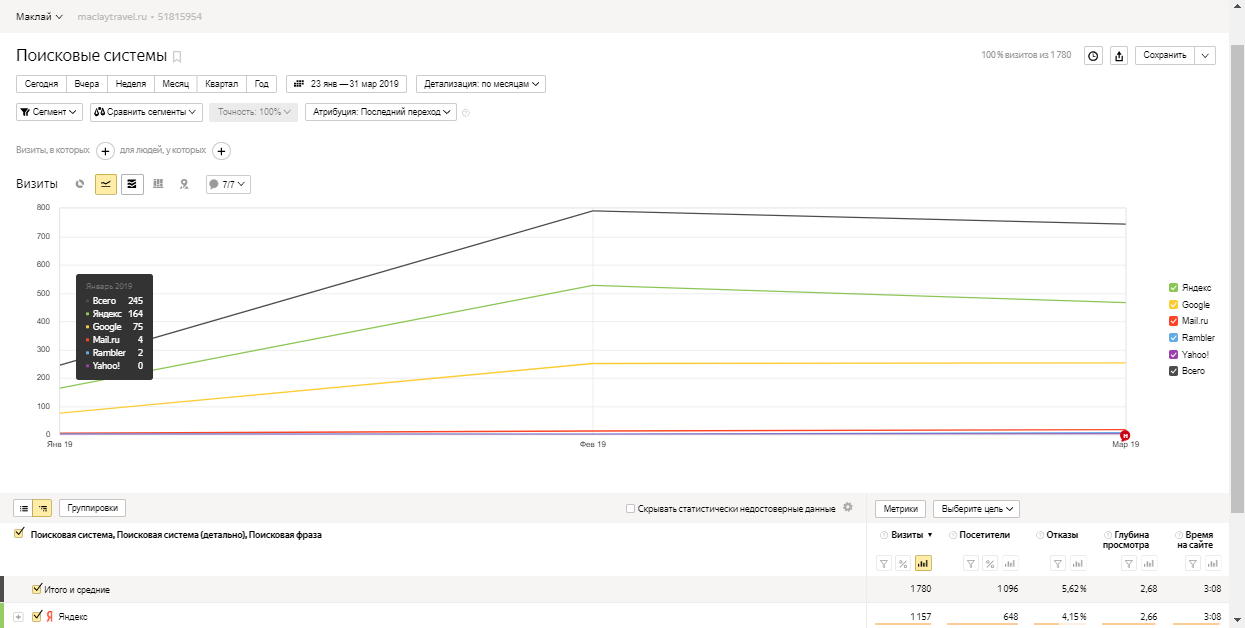Click the Mail.ru red legend swatch
The image size is (1245, 628).
tap(1174, 321)
